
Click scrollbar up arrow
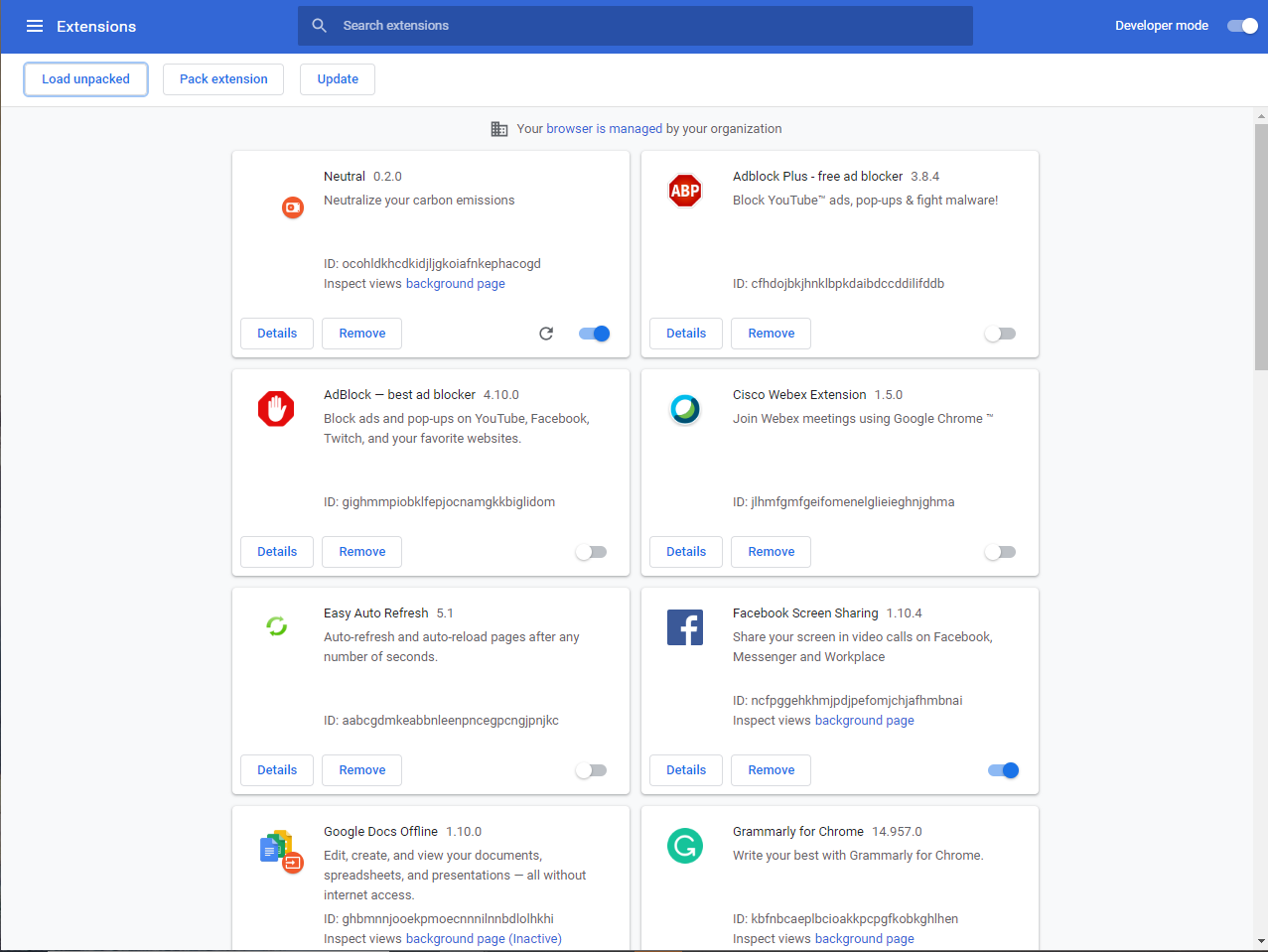pos(1261,116)
